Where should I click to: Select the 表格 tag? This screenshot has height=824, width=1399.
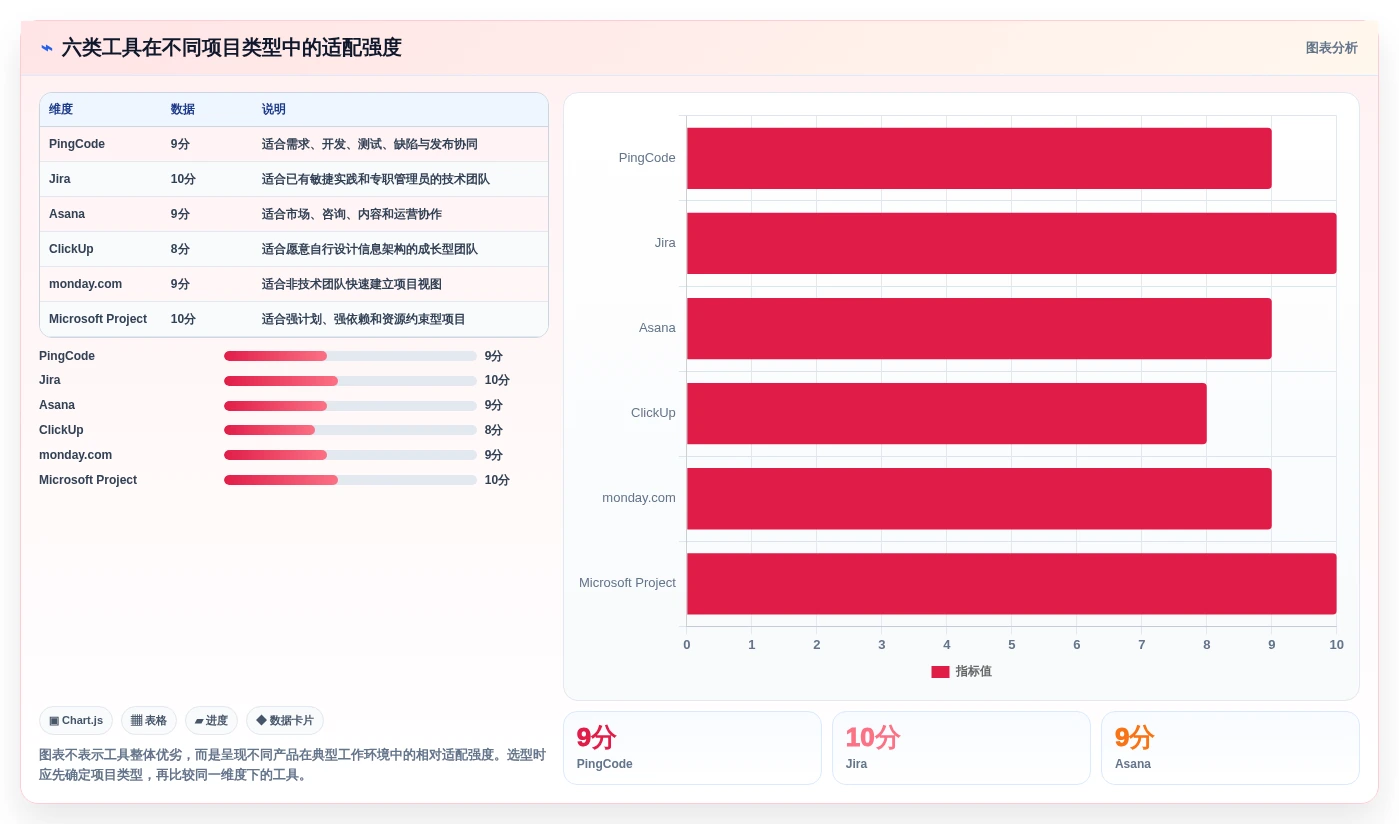(x=149, y=720)
